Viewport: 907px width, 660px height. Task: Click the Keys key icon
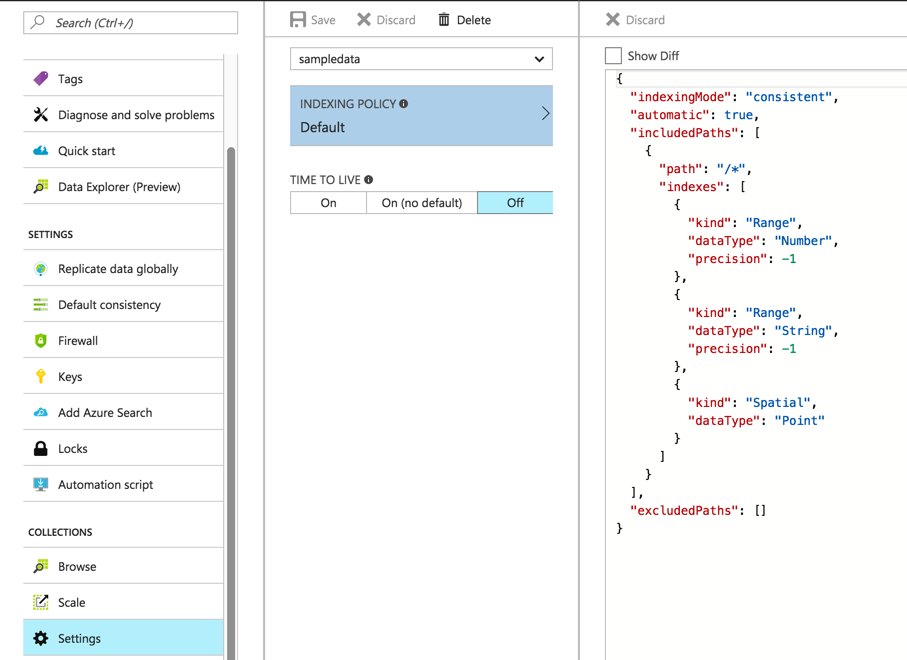40,376
